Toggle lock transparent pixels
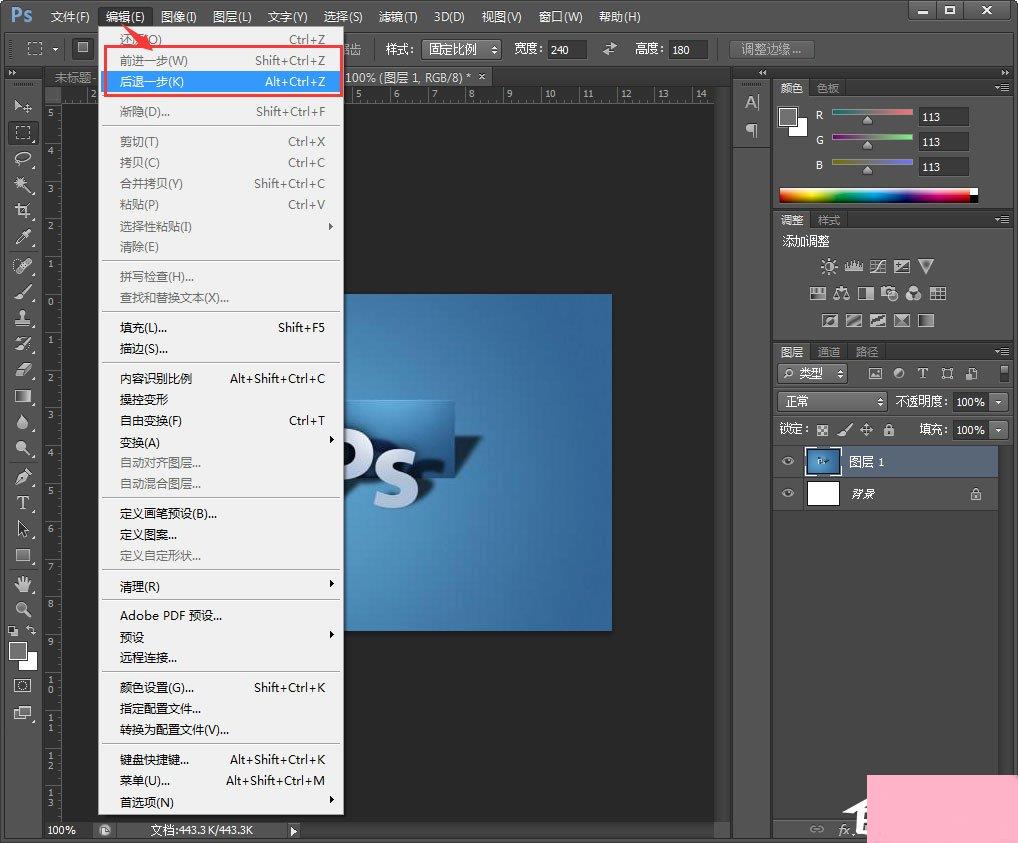Viewport: 1018px width, 843px height. click(822, 430)
